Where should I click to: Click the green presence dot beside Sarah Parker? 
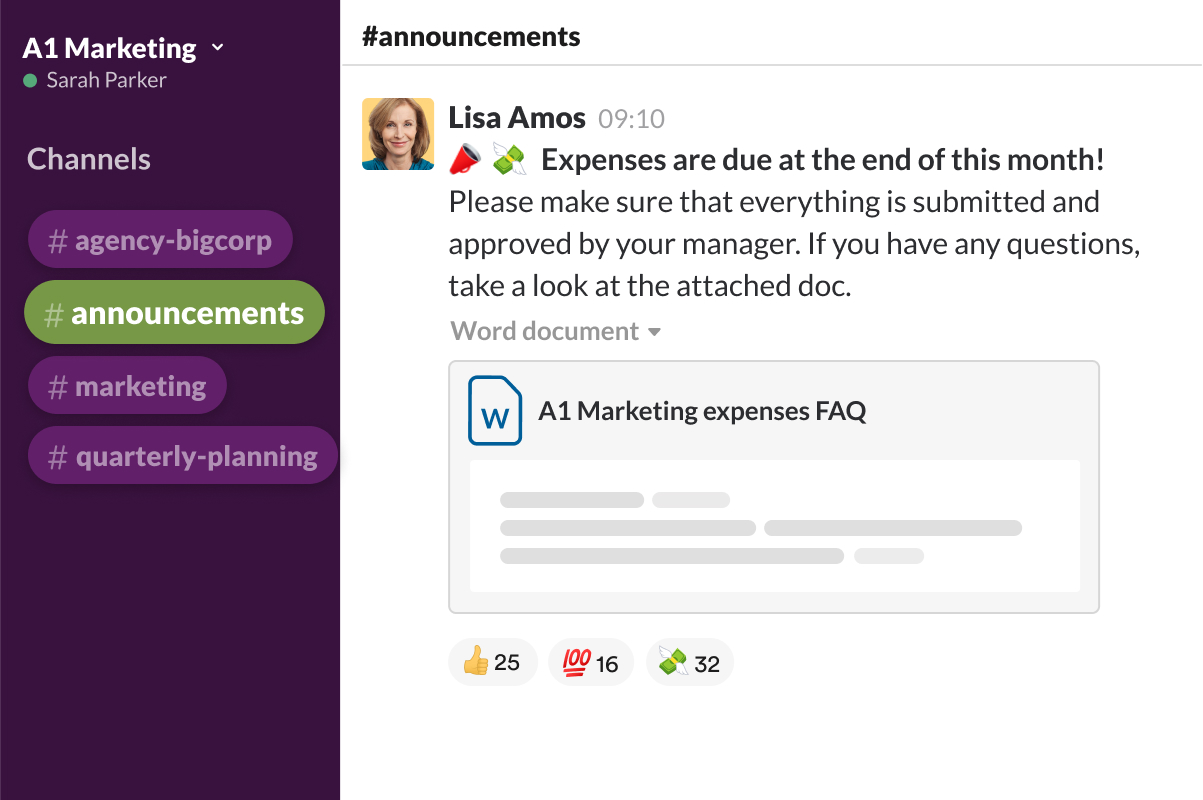pos(31,80)
